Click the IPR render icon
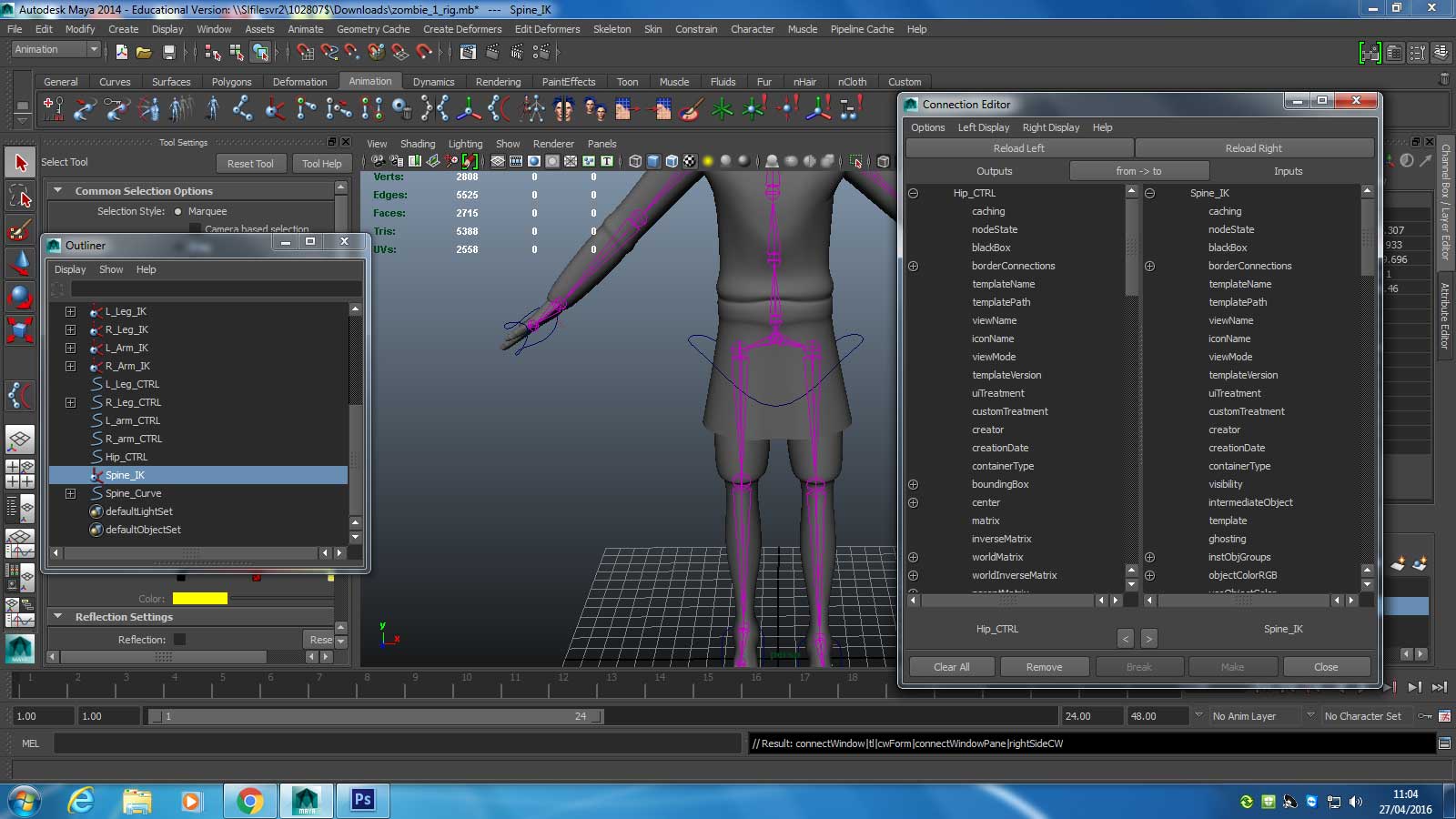 [x=517, y=52]
